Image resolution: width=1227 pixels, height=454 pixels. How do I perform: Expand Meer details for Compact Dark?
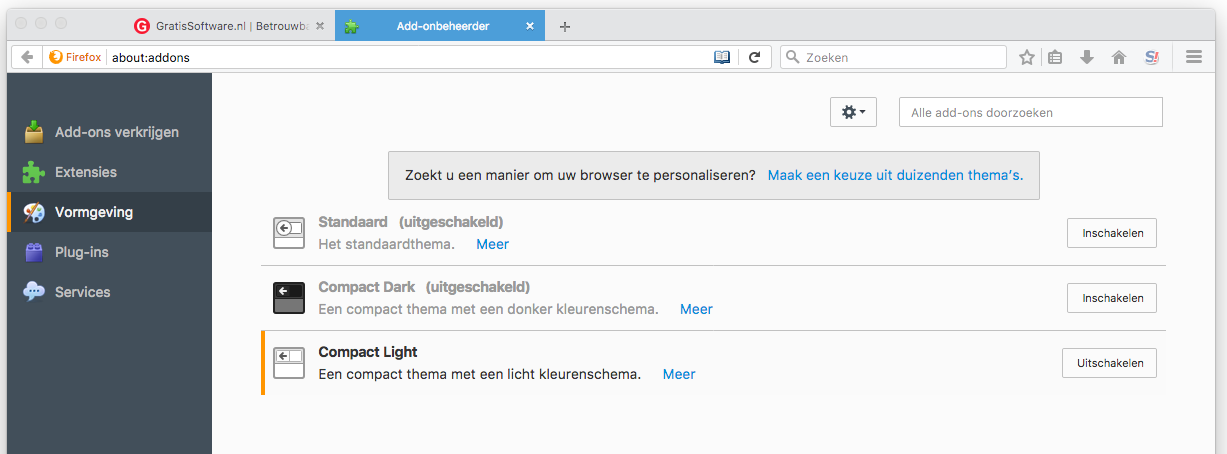point(696,309)
